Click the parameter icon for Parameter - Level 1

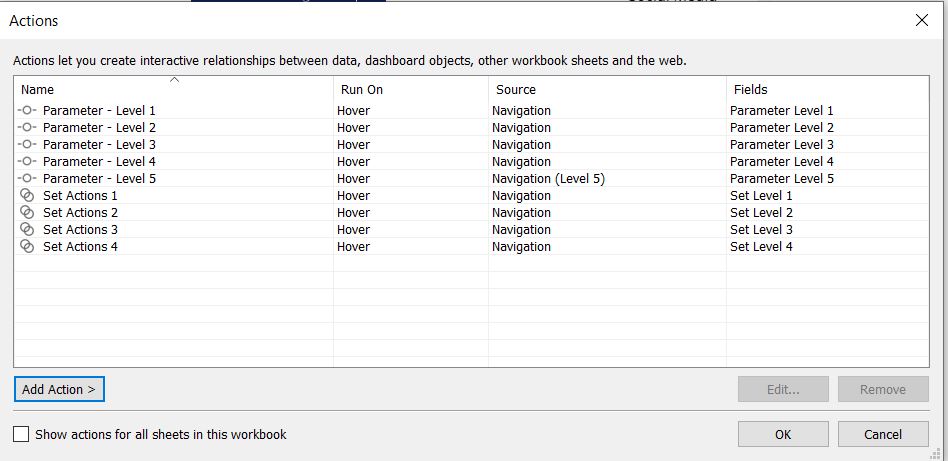[27, 111]
